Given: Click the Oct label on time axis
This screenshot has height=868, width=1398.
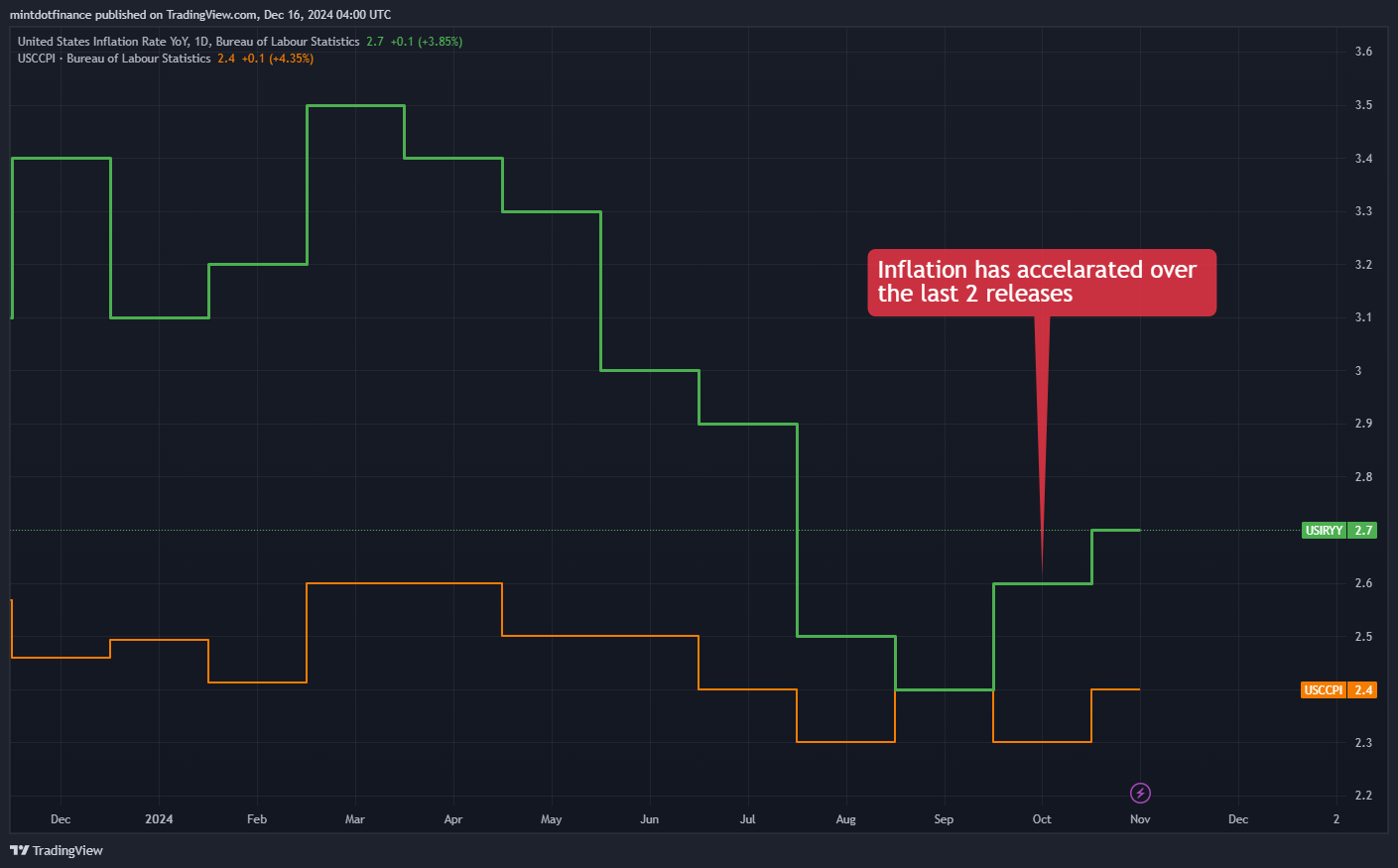Looking at the screenshot, I should pyautogui.click(x=1042, y=819).
